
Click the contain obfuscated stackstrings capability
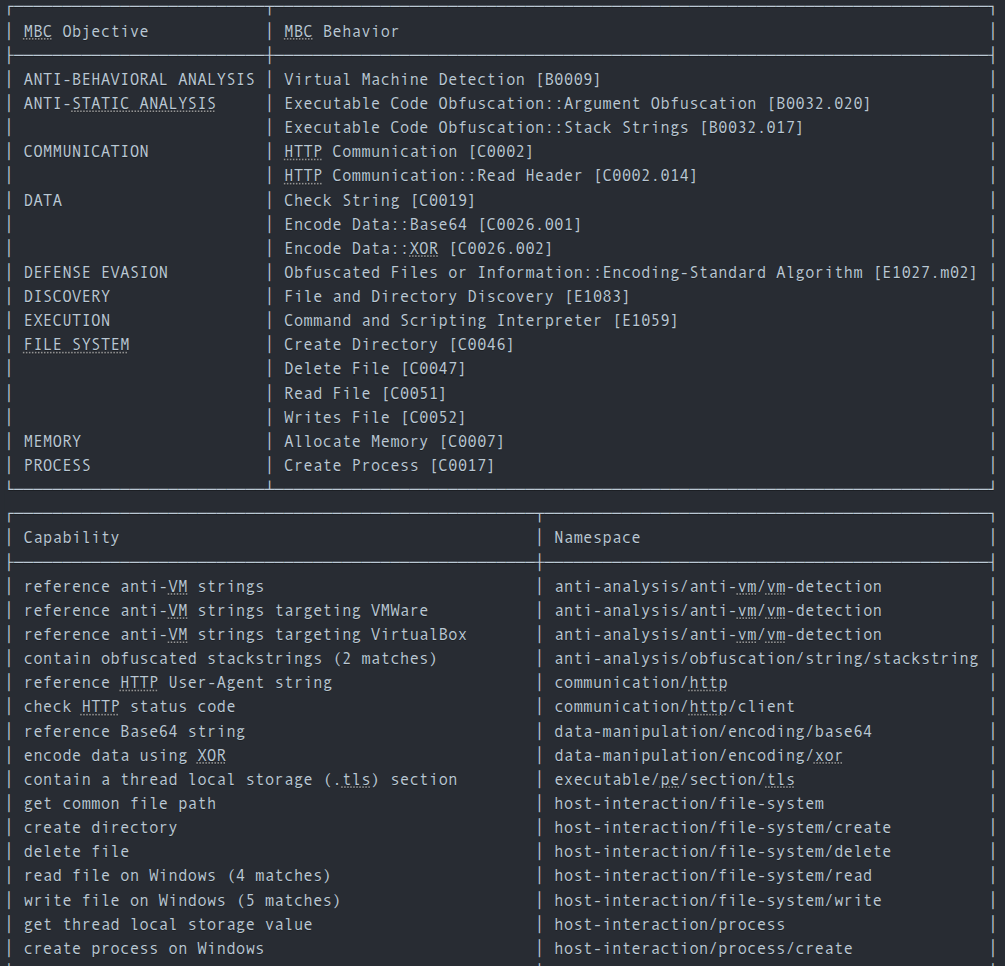tap(230, 659)
